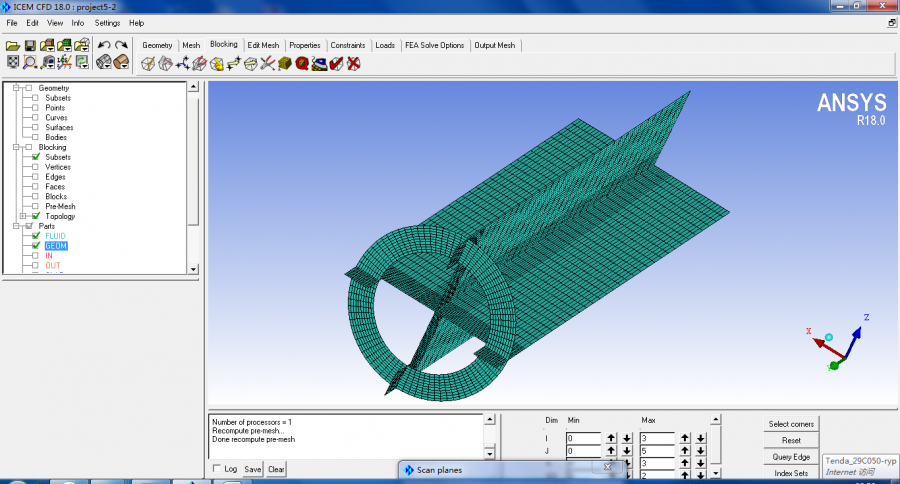Image resolution: width=900 pixels, height=484 pixels.
Task: Expand the Topology tree node
Action: tap(23, 216)
